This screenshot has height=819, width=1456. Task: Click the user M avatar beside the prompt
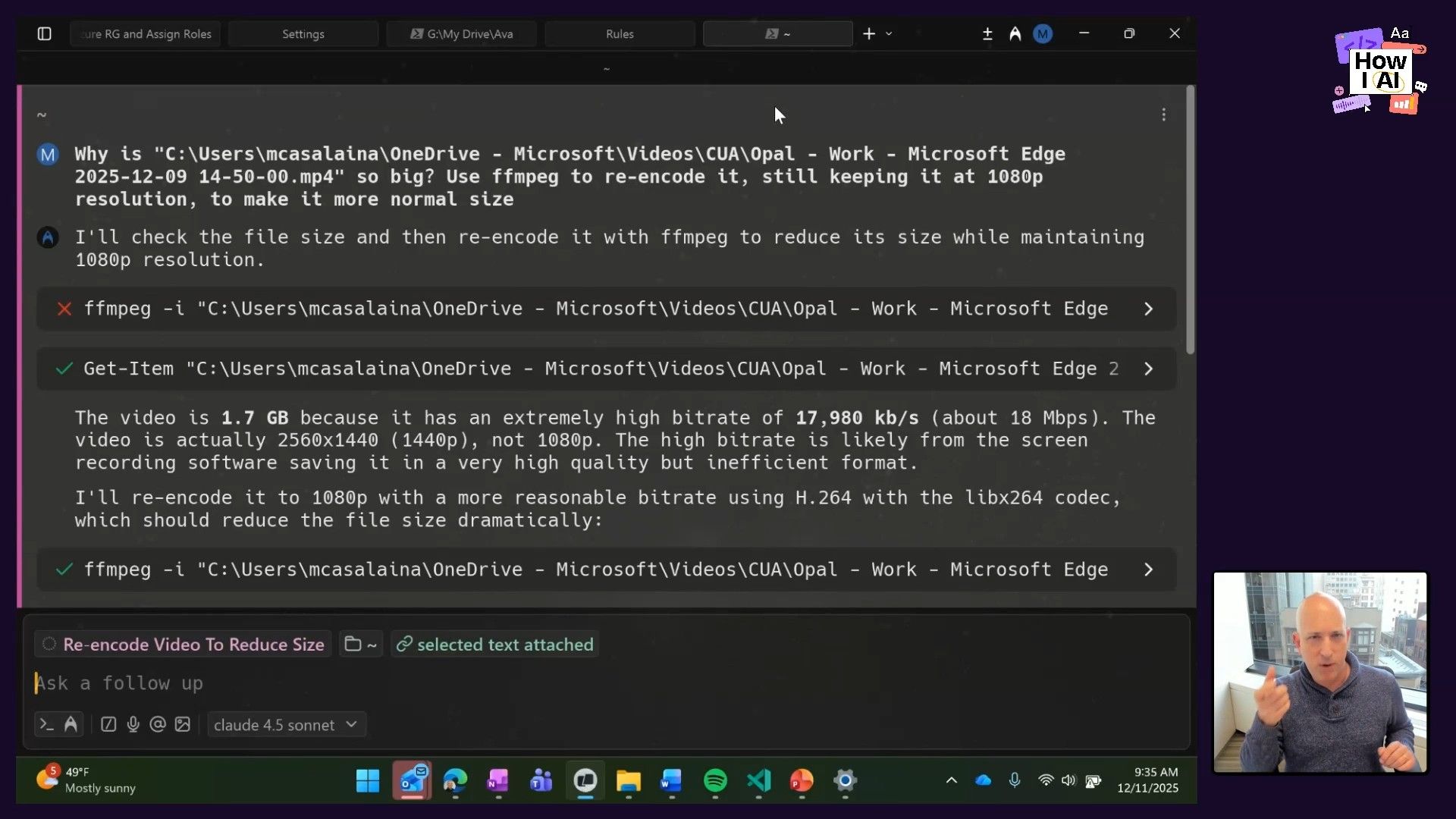48,155
